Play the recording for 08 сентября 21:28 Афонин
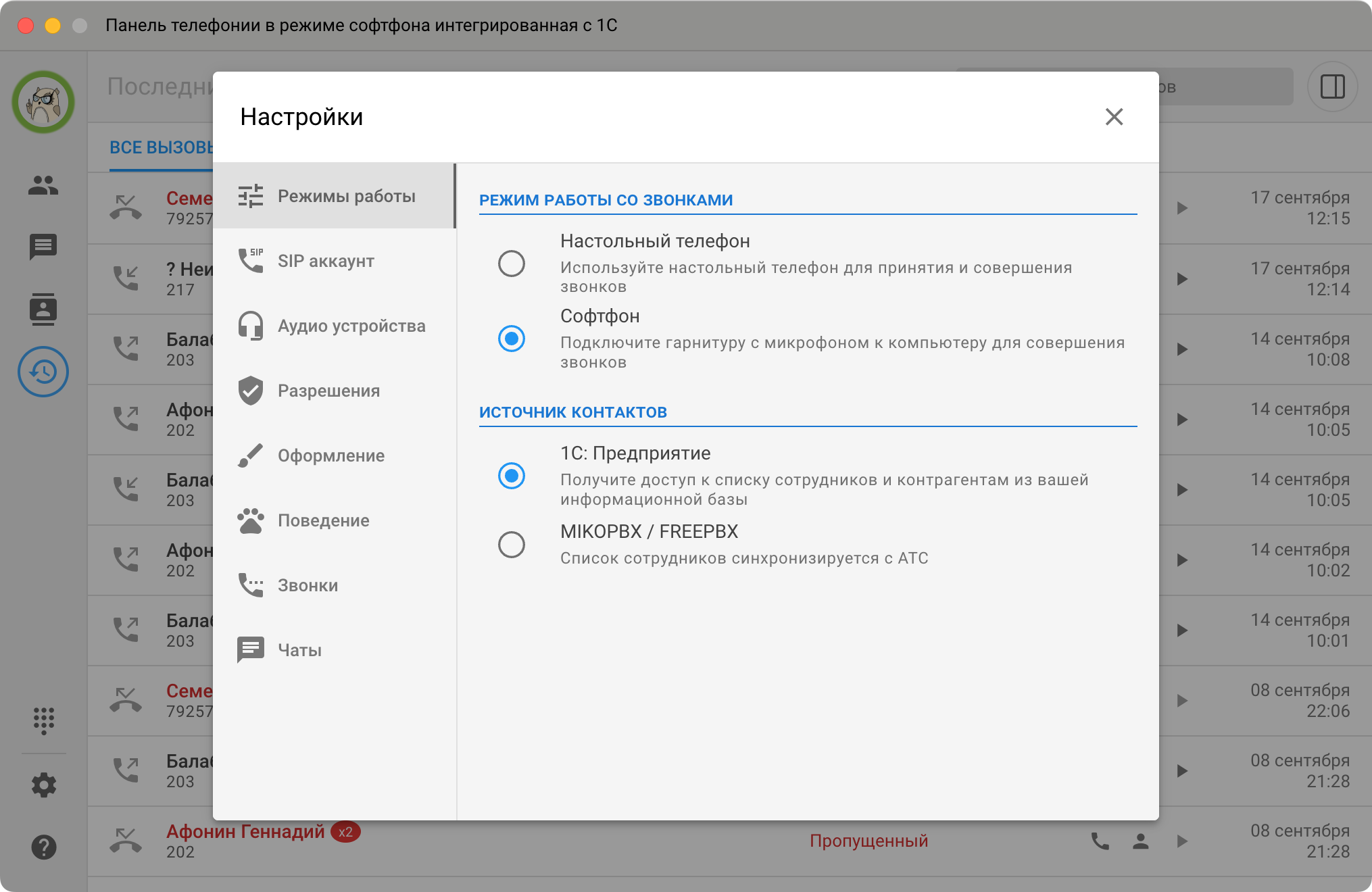 click(x=1182, y=841)
